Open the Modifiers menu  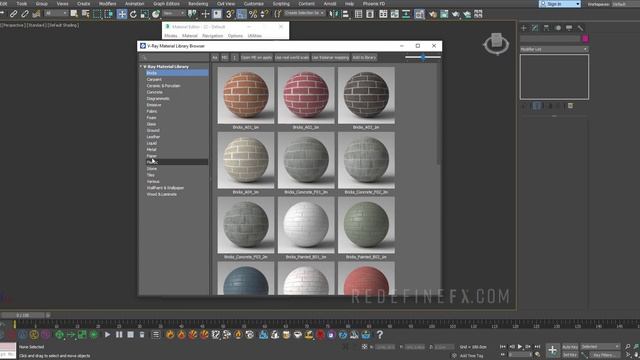point(107,4)
